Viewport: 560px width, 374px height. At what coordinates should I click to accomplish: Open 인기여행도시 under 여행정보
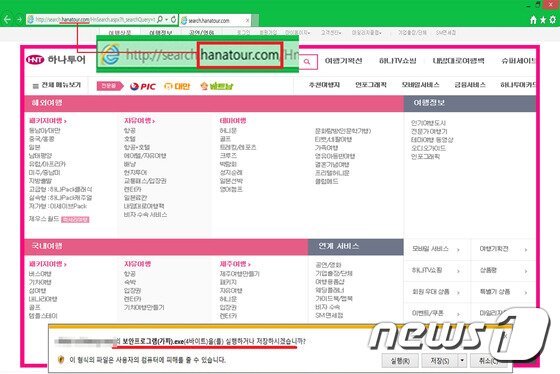(x=428, y=123)
